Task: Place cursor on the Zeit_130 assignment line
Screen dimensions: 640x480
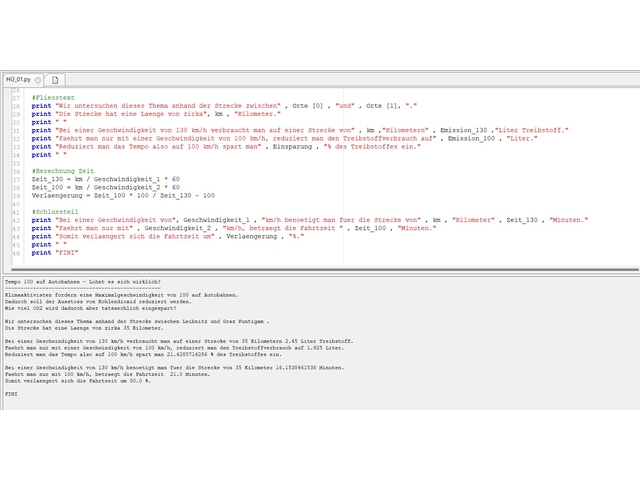Action: click(106, 179)
